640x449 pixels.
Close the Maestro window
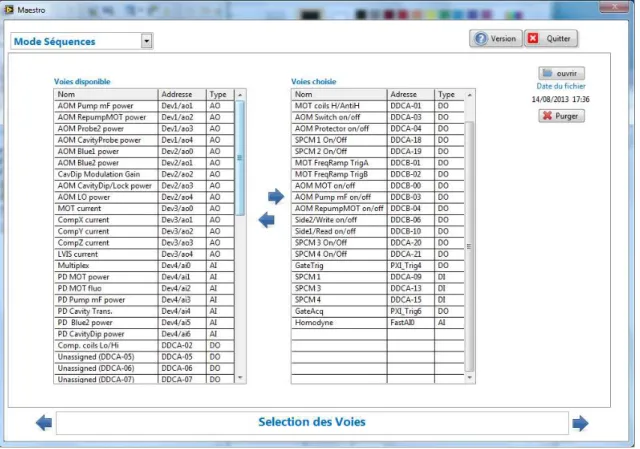pyautogui.click(x=614, y=6)
